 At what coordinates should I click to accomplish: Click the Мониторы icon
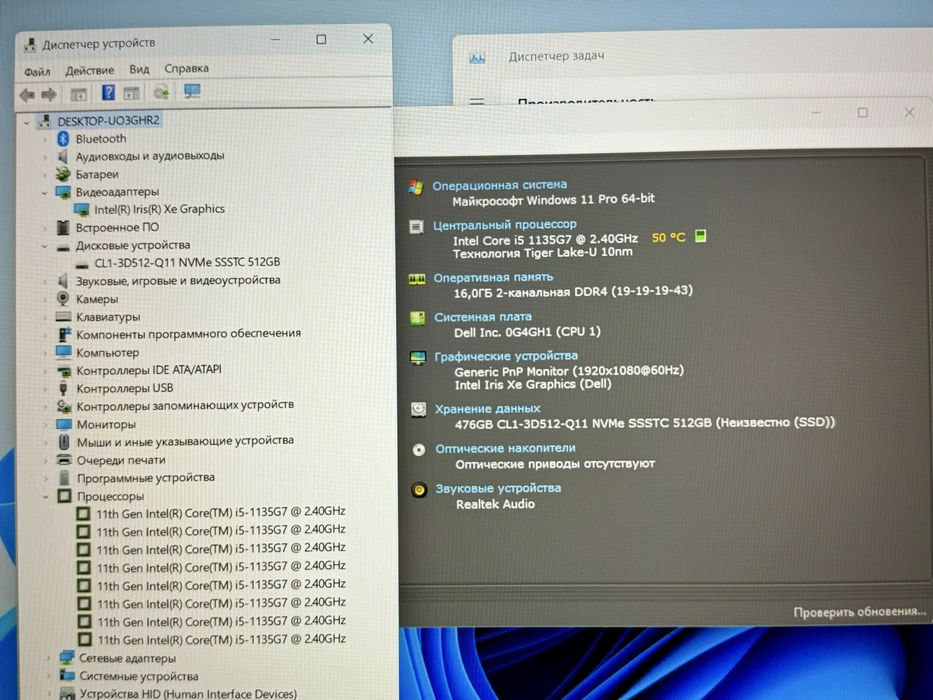pos(64,424)
